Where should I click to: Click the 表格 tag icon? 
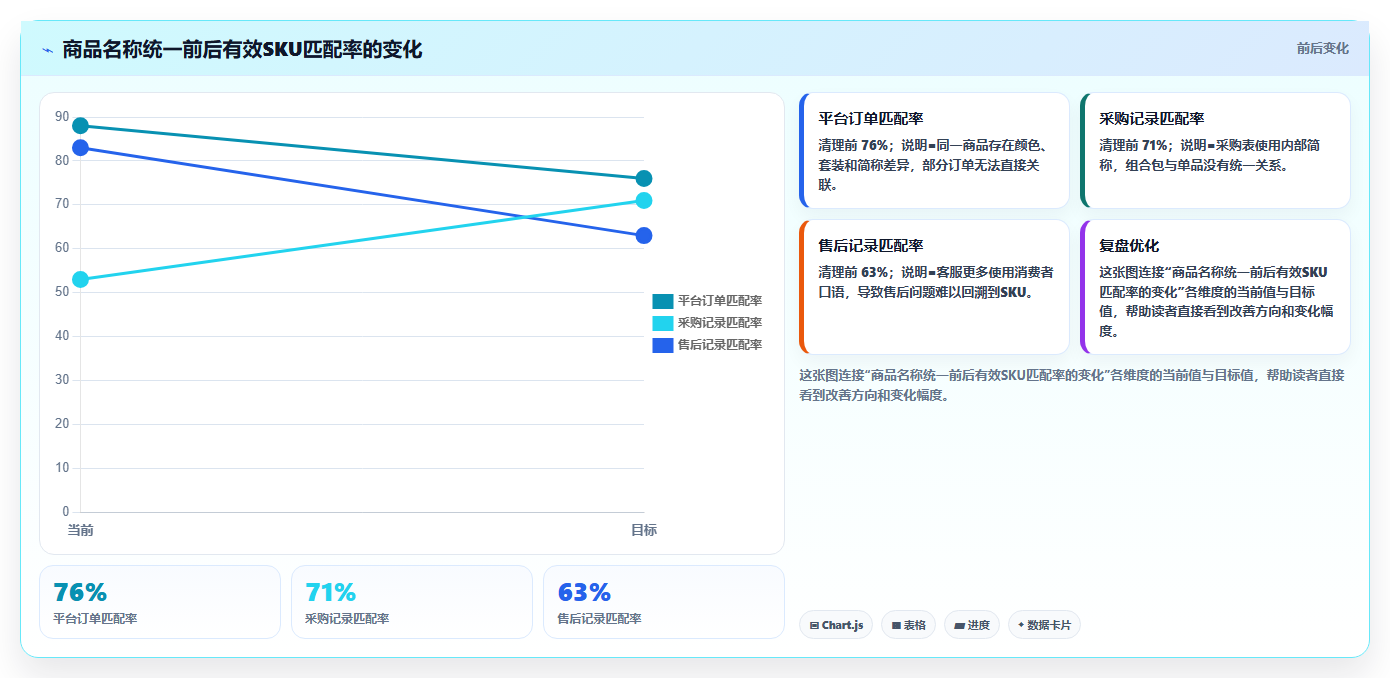coord(896,626)
